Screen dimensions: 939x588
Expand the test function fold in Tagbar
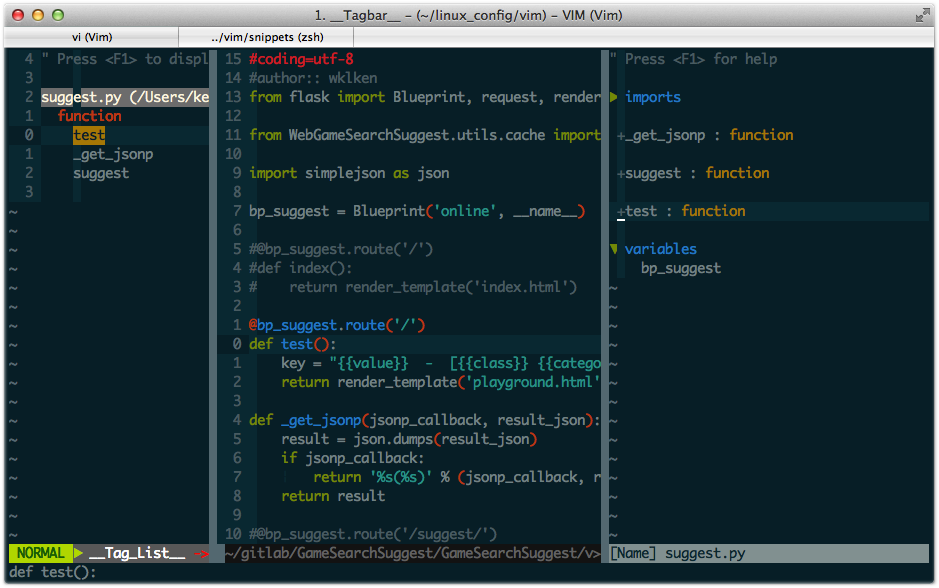[621, 212]
